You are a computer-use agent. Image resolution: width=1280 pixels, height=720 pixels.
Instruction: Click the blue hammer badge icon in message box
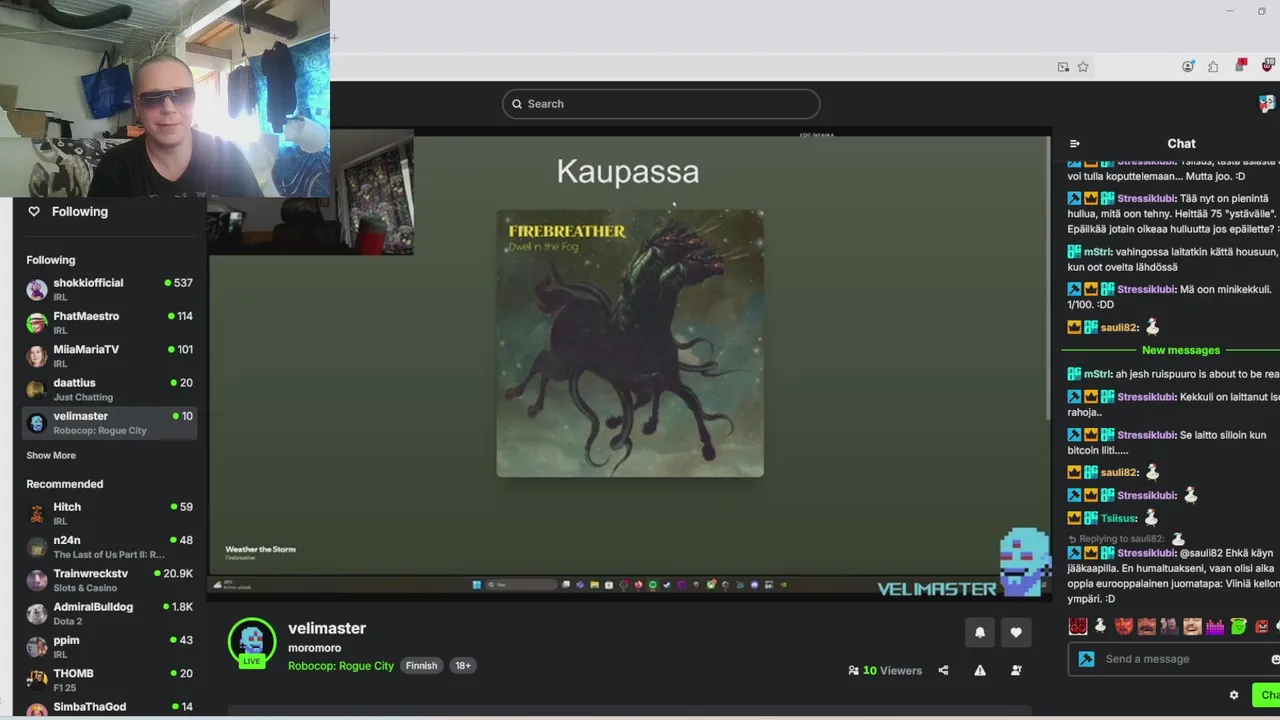[x=1086, y=659]
